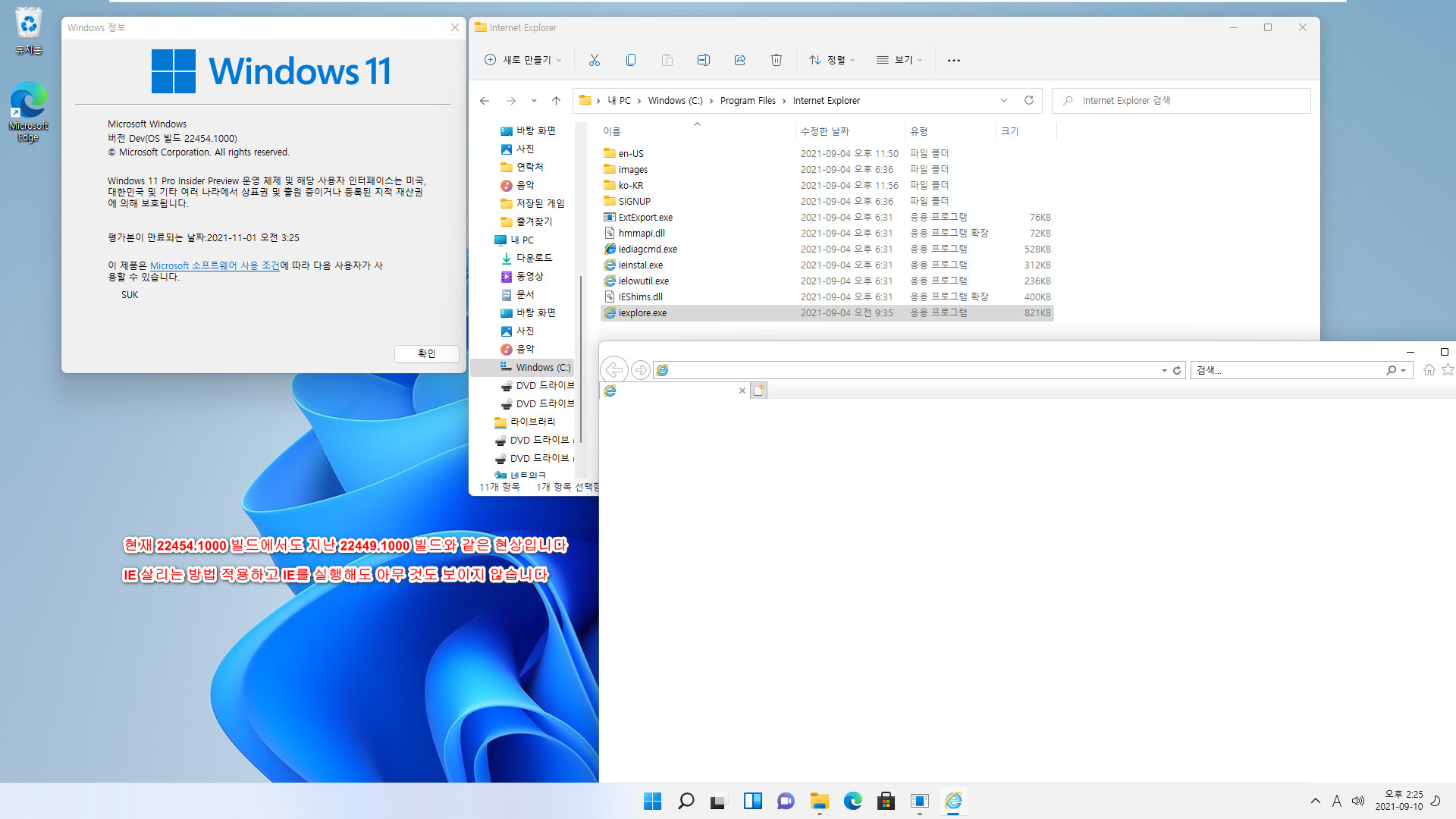The width and height of the screenshot is (1456, 819).
Task: Click the Paste icon in Explorer toolbar
Action: click(667, 60)
